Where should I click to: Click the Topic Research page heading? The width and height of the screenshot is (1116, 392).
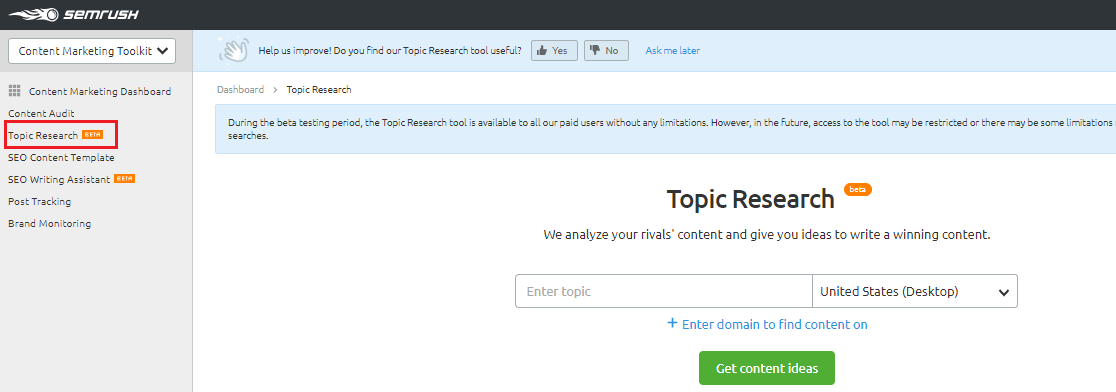coord(750,199)
